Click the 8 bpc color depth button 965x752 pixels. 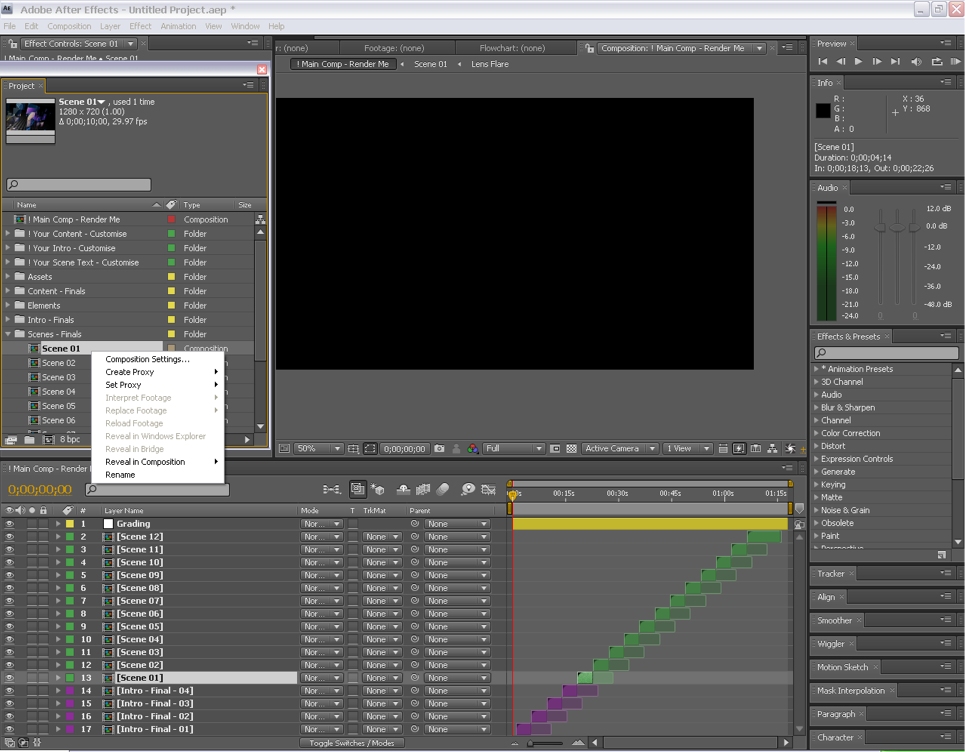pyautogui.click(x=70, y=440)
